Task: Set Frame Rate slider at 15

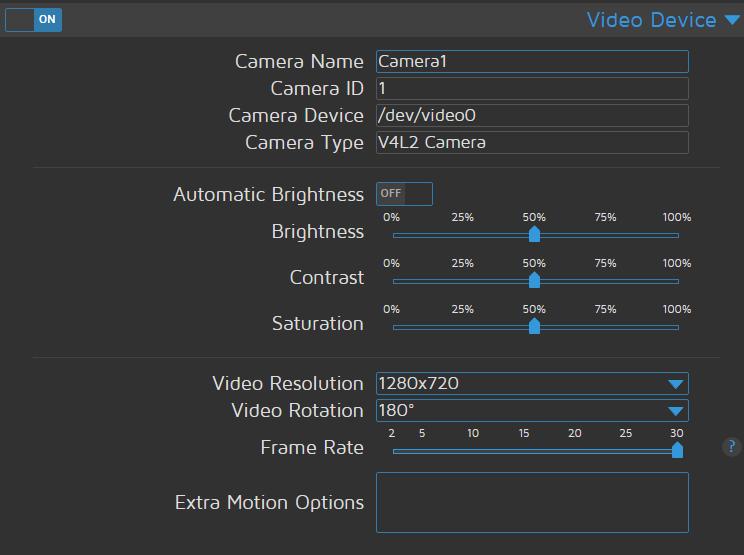Action: [524, 451]
